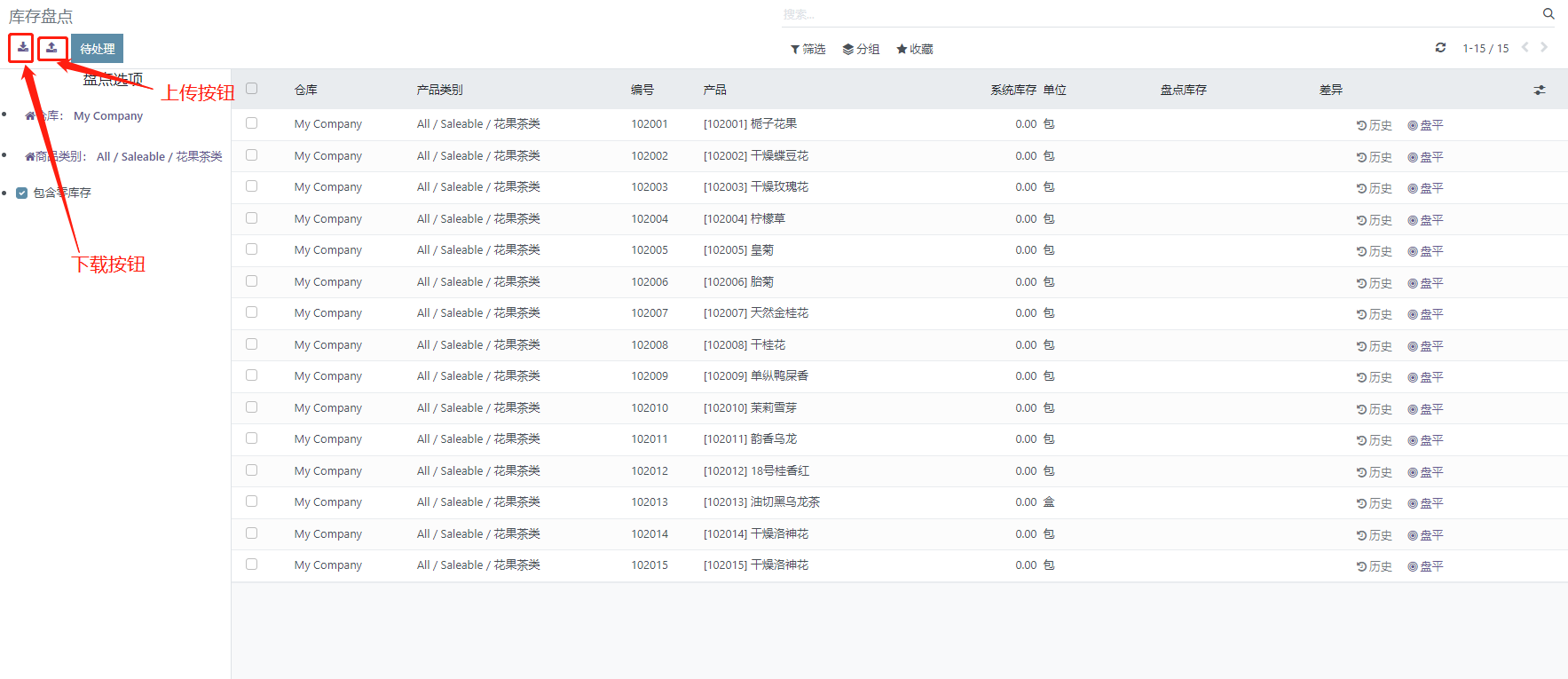The width and height of the screenshot is (1568, 679).
Task: Toggle the 包含零库存 checkbox
Action: 22,193
